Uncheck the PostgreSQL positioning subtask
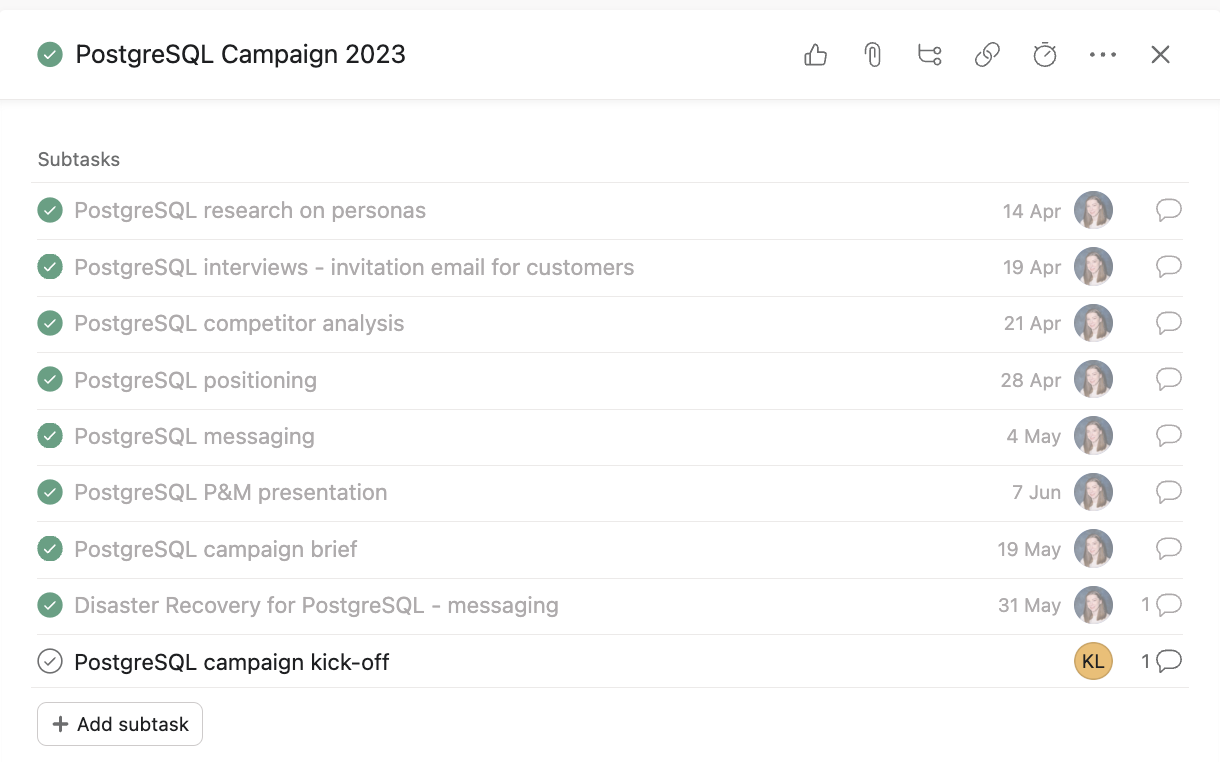The image size is (1220, 762). 50,380
